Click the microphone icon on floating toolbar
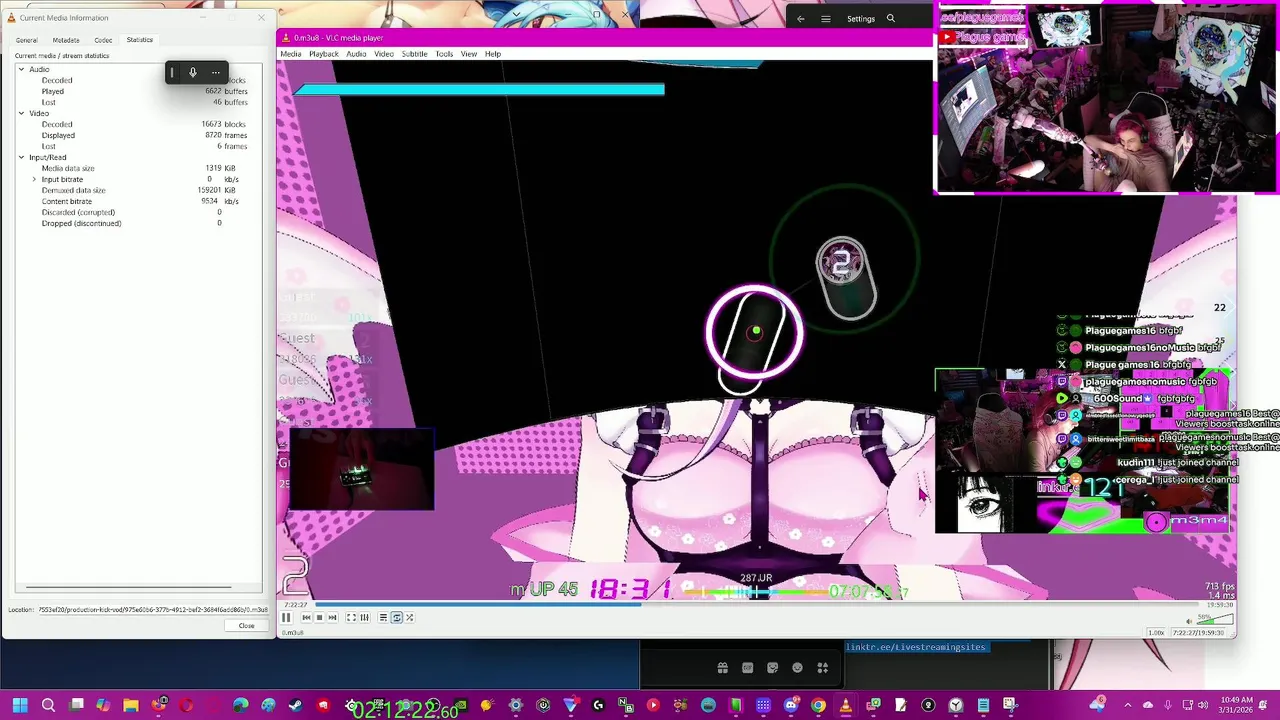The image size is (1280, 720). click(193, 72)
